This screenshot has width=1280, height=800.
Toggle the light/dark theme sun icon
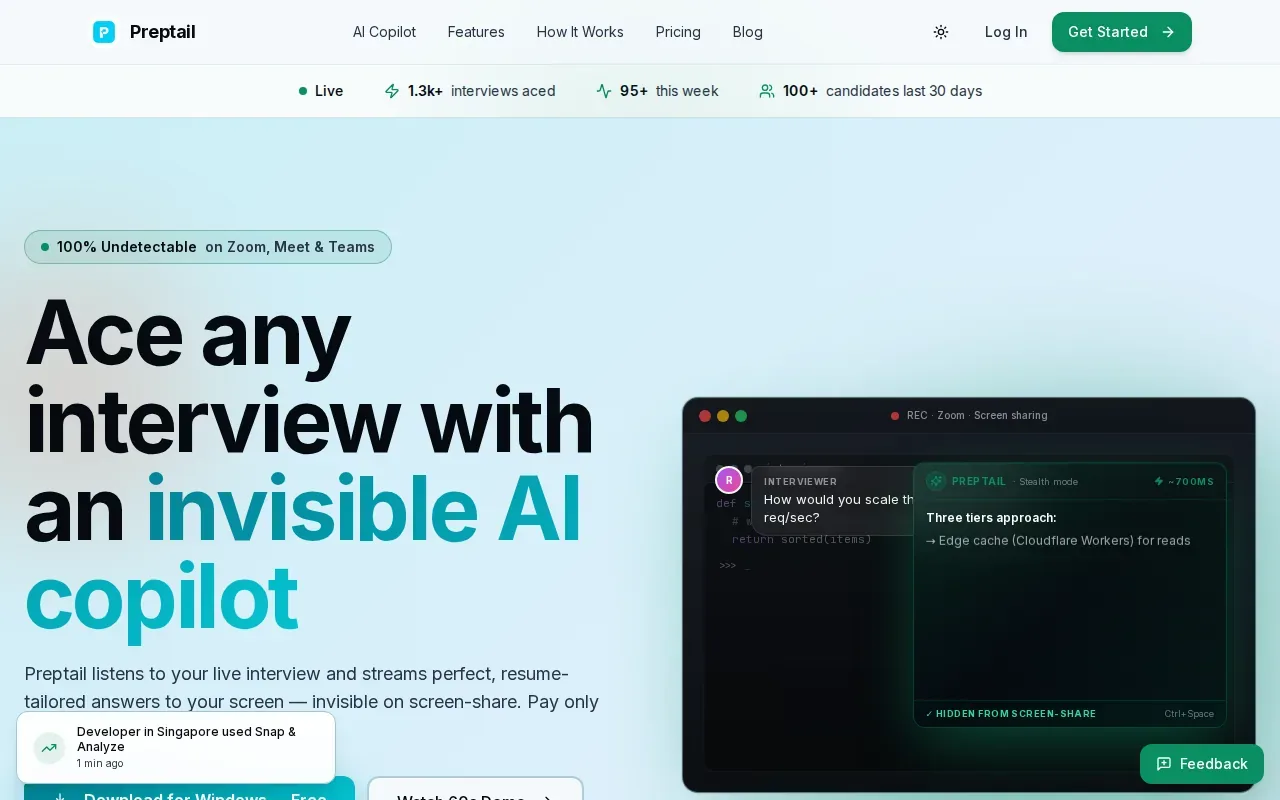[941, 32]
